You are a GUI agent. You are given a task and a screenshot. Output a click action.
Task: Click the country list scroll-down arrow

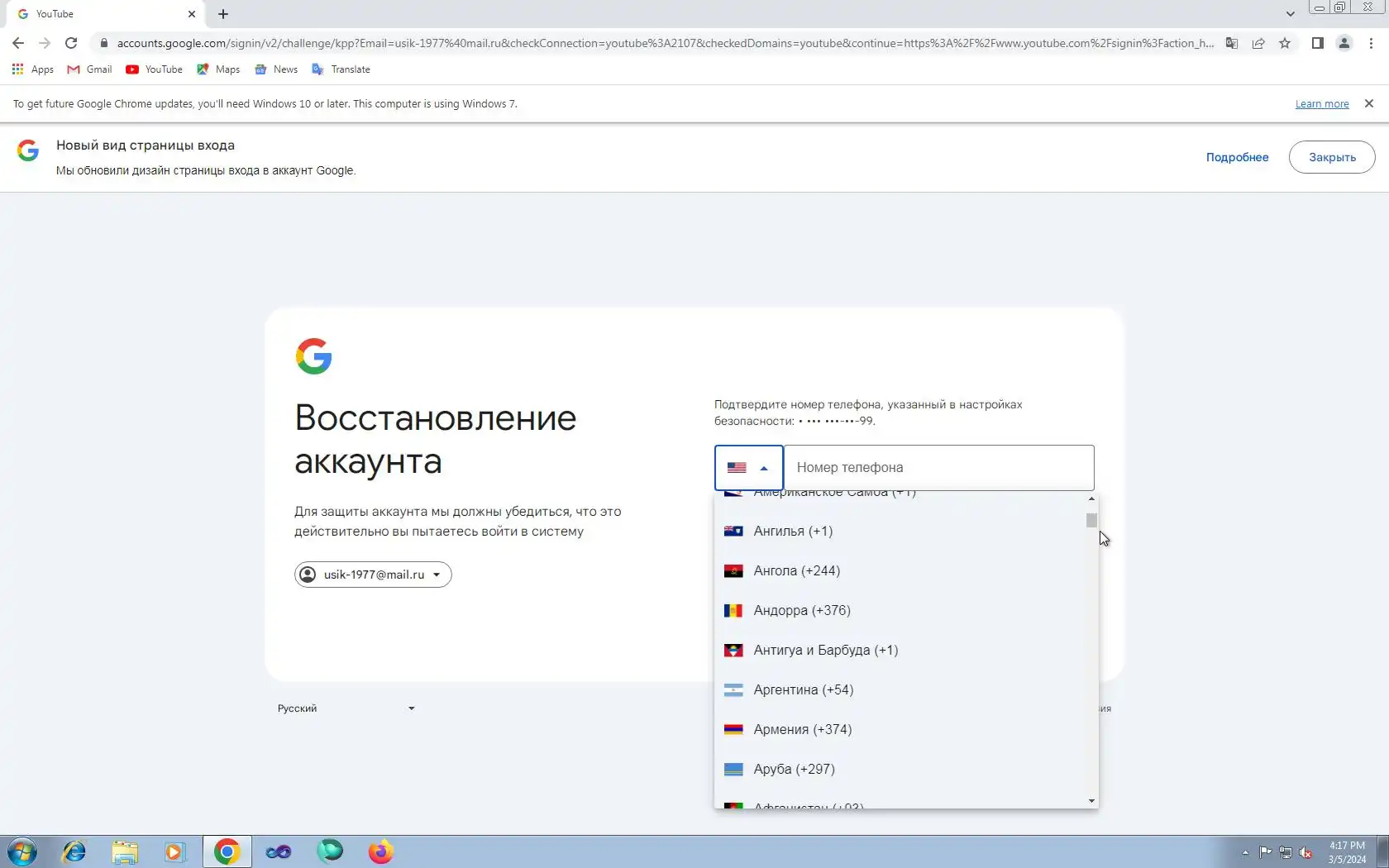tap(1091, 801)
